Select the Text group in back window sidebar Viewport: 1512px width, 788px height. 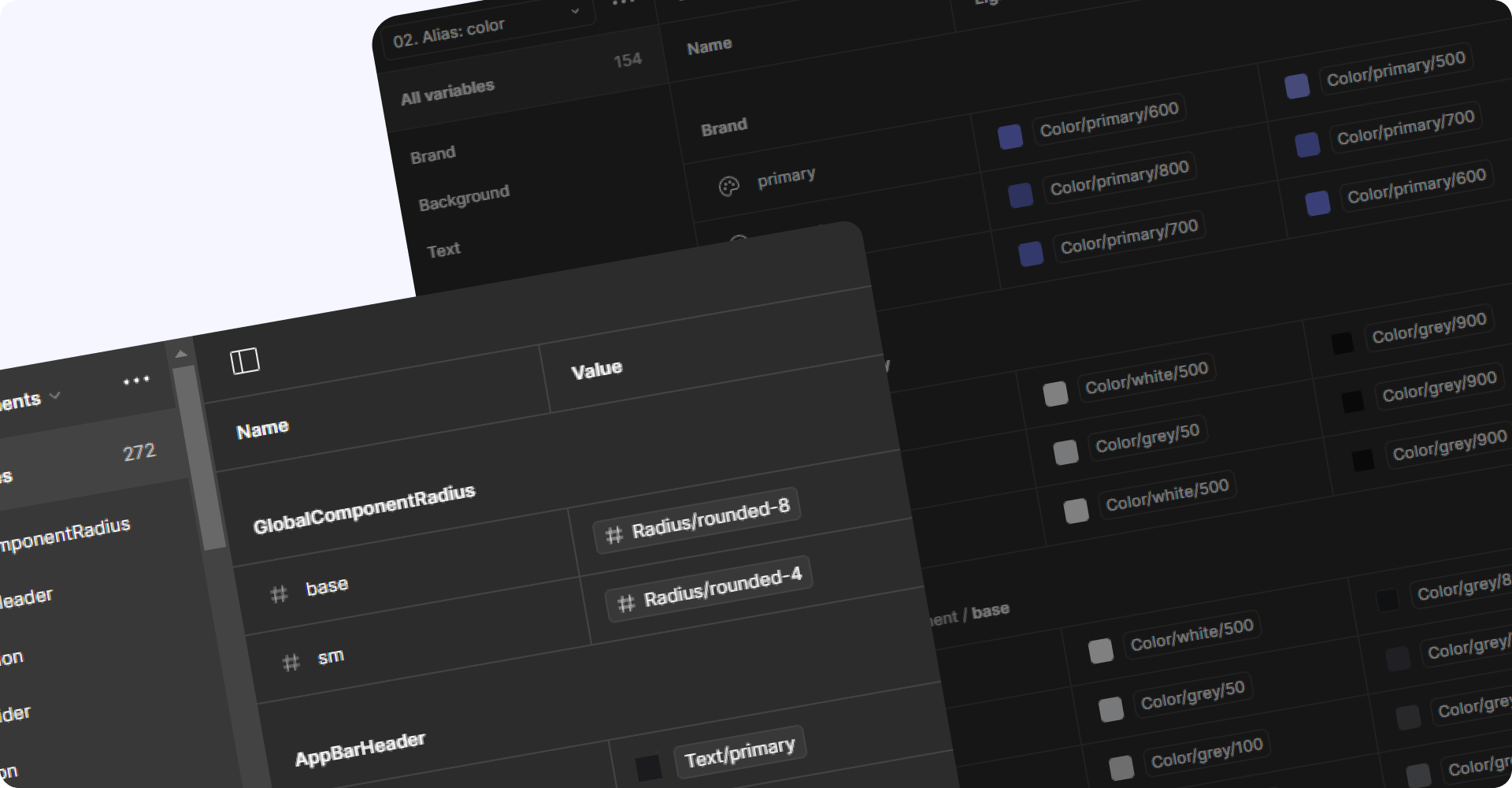(443, 251)
